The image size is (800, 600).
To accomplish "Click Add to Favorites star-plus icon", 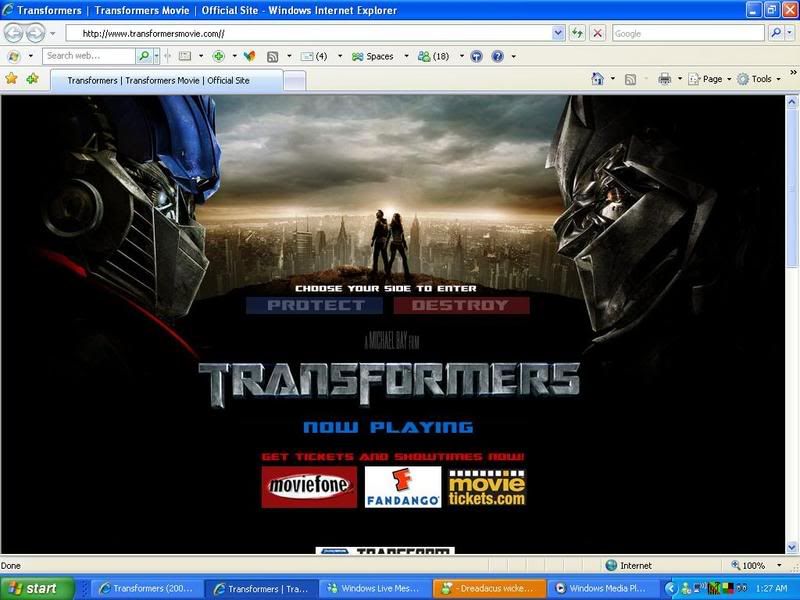I will click(33, 79).
